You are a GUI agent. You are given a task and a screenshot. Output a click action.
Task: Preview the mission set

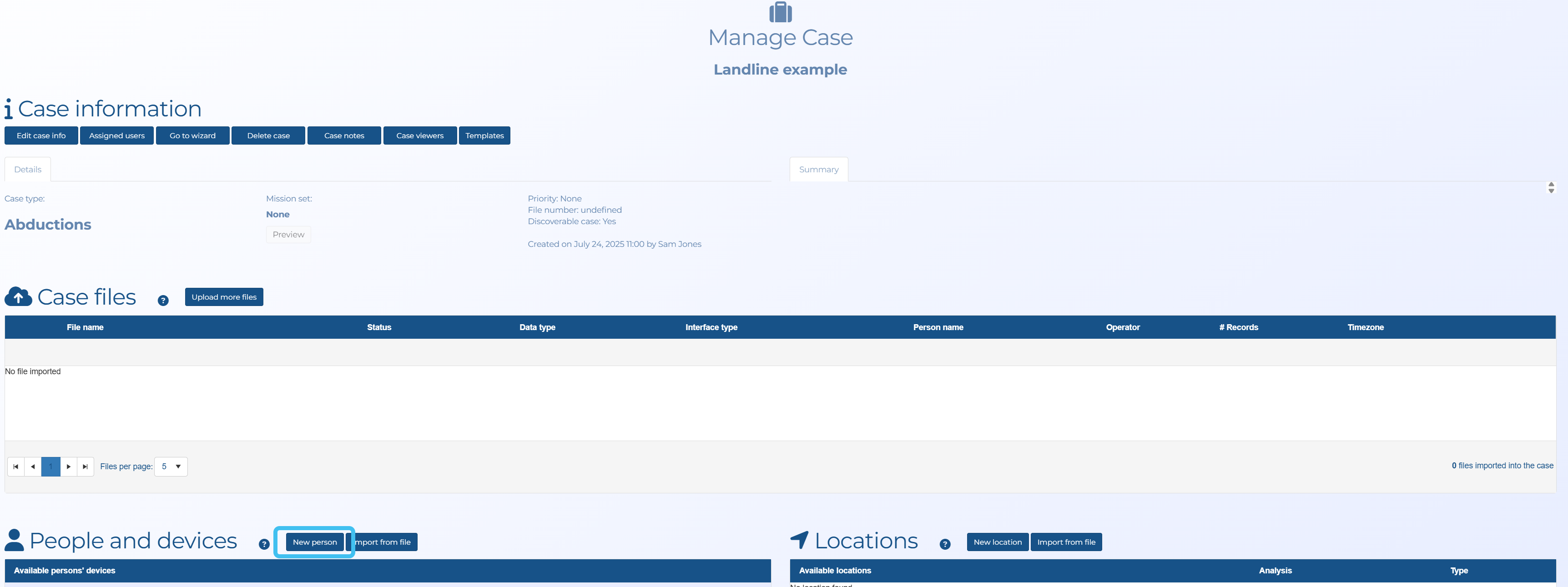[x=288, y=235]
